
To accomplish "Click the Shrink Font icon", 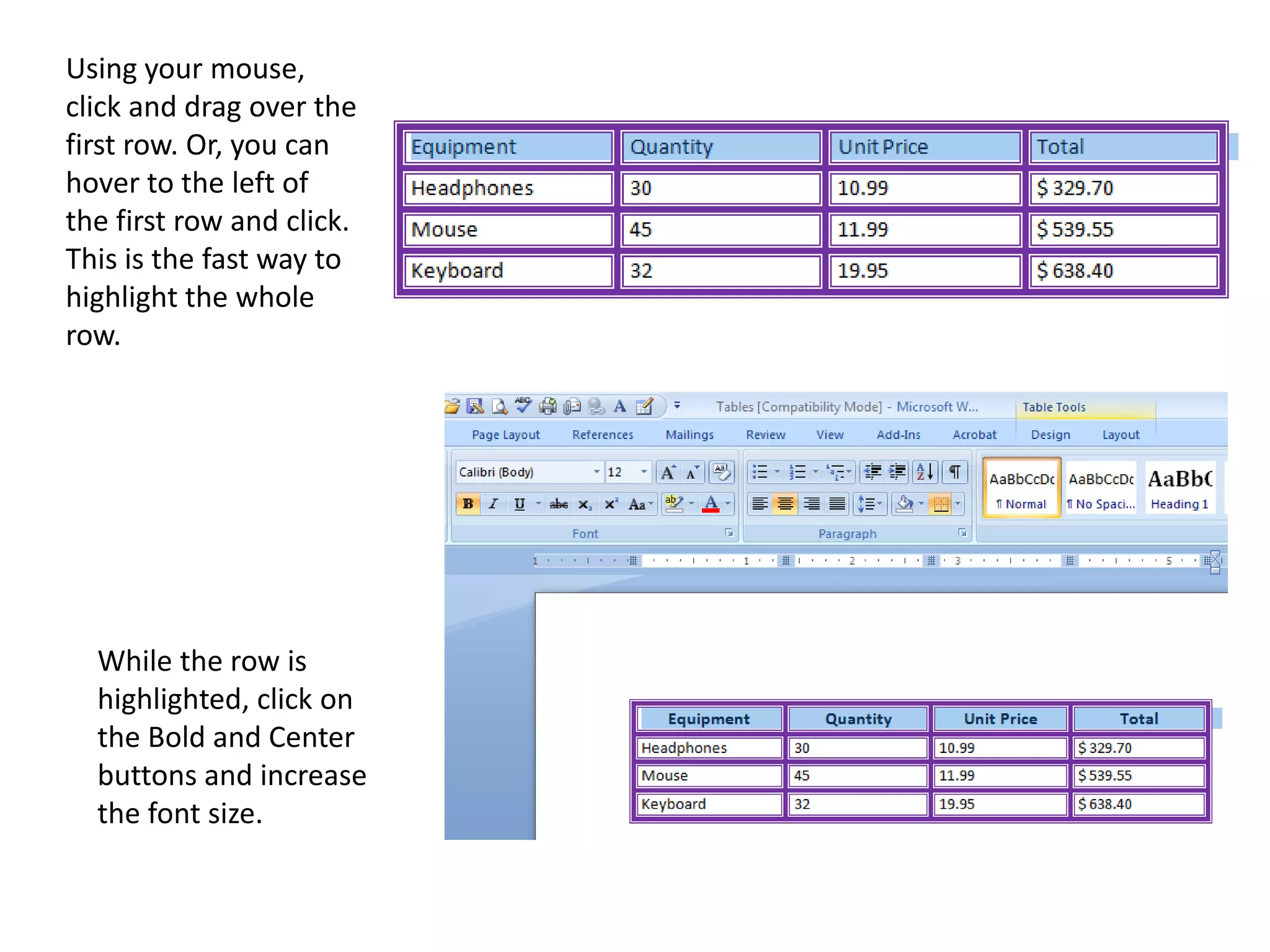I will 692,472.
